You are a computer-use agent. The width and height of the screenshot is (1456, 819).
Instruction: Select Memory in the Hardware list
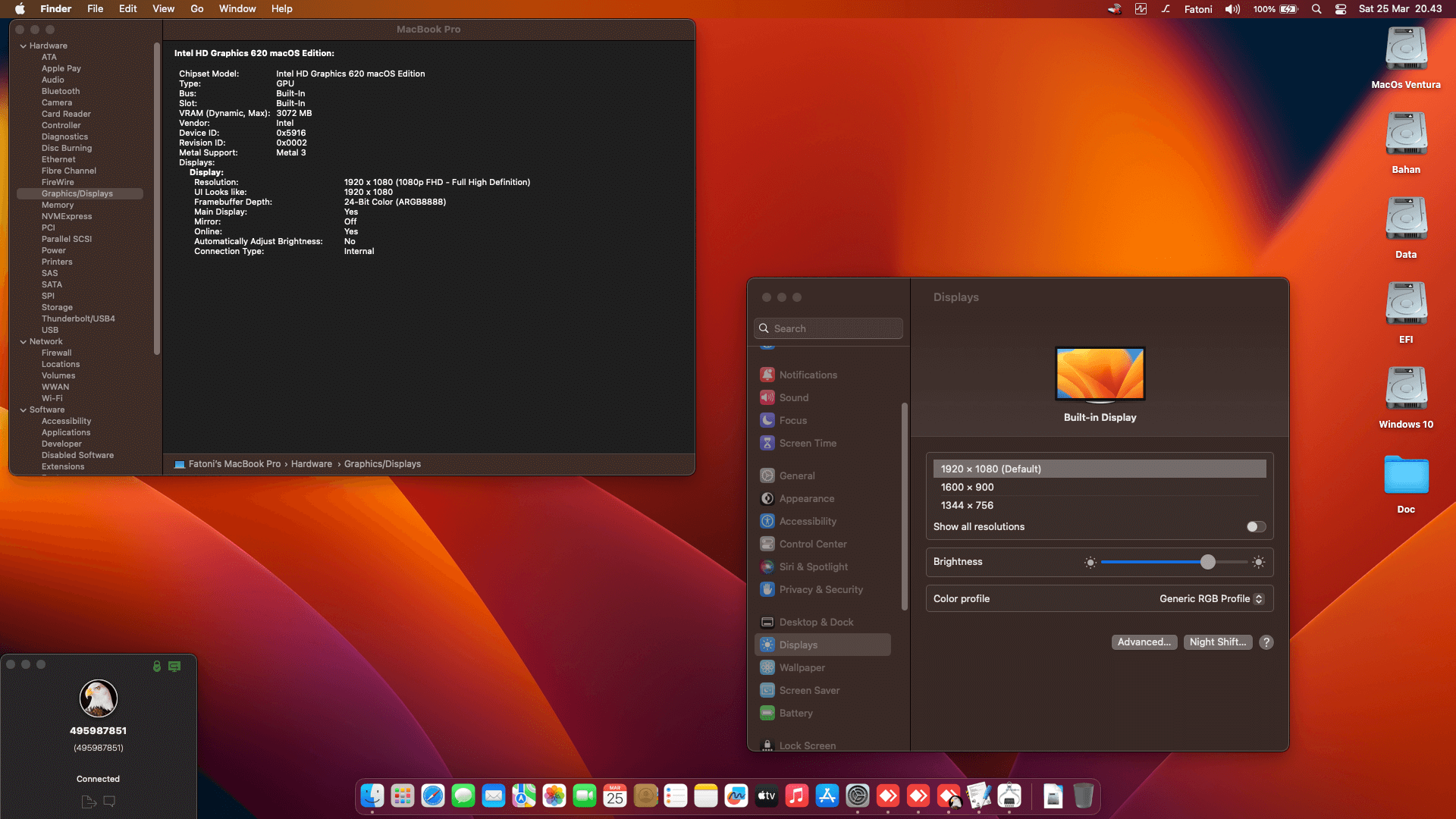point(56,205)
